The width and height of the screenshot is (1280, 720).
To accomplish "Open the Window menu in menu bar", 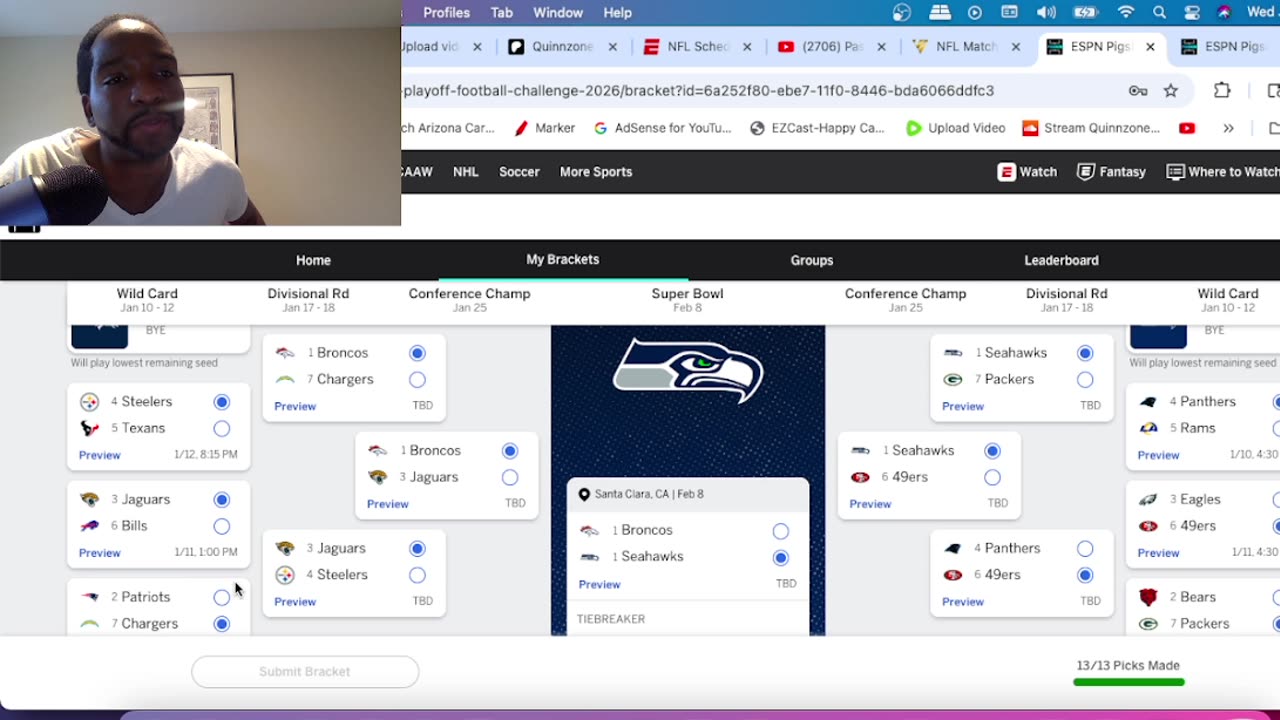I will coord(558,13).
